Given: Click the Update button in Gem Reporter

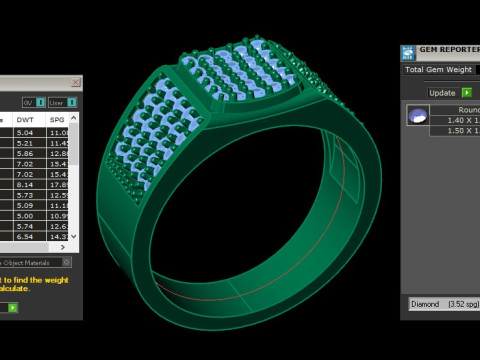Looking at the screenshot, I should click(442, 93).
